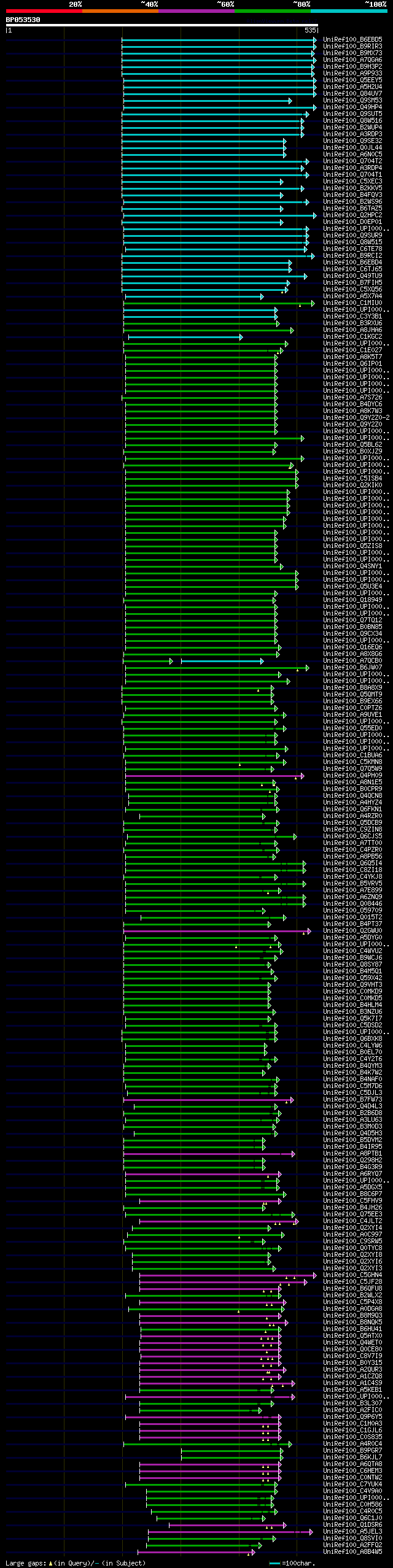The image size is (393, 1568).
Task: Open the UniRef100_A6RYQ7 entry
Action: click(352, 1174)
